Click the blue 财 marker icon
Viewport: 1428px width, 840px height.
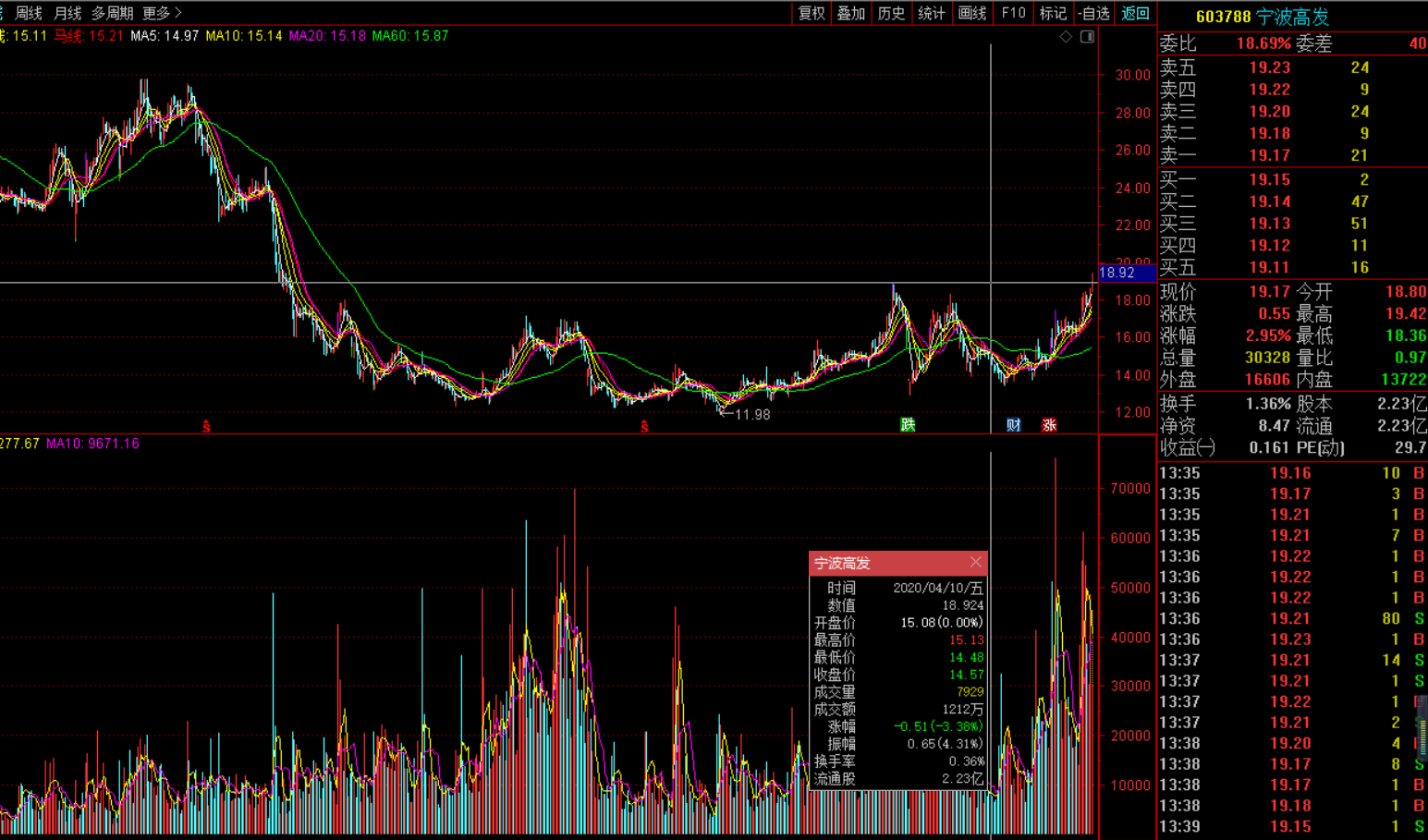point(1014,425)
